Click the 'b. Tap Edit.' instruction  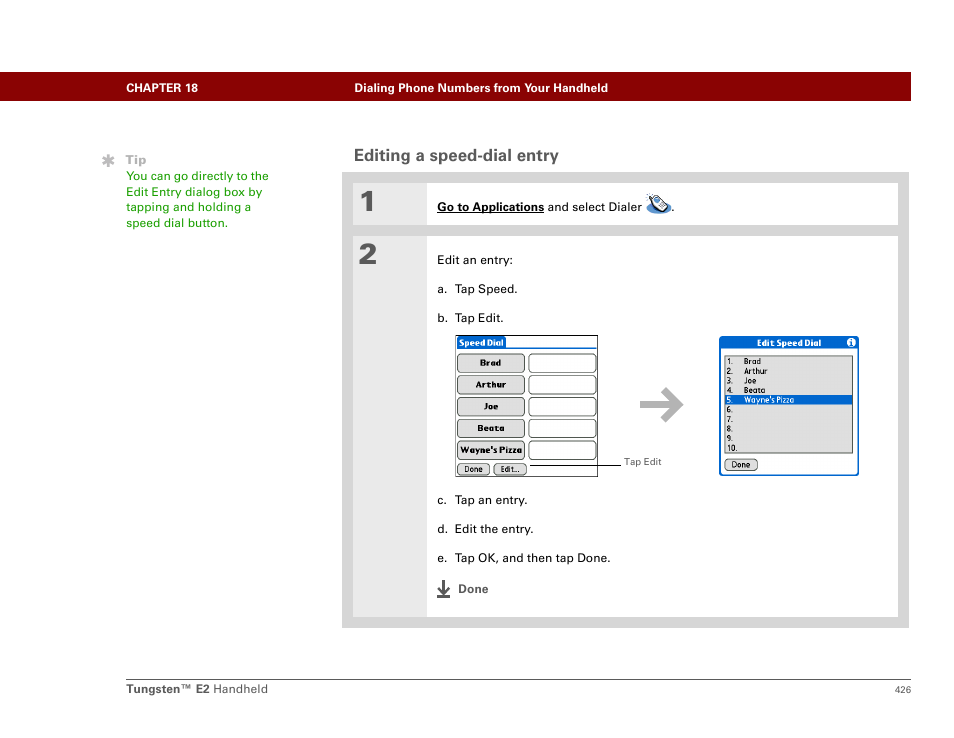tap(470, 318)
